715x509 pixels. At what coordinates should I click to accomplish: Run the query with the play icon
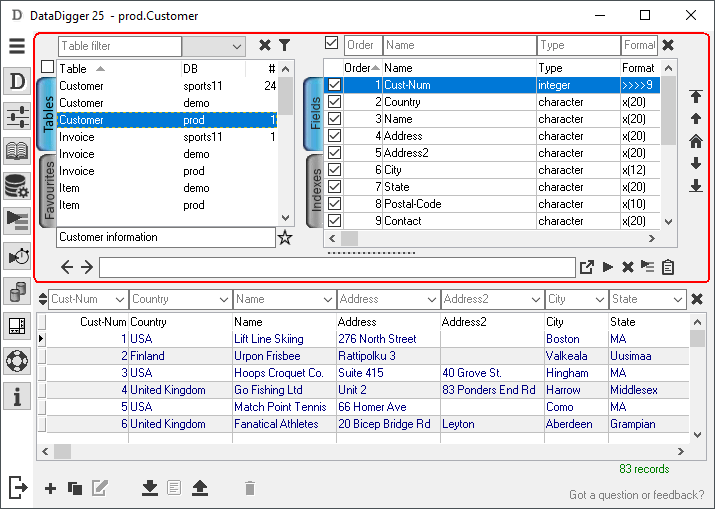coord(607,267)
